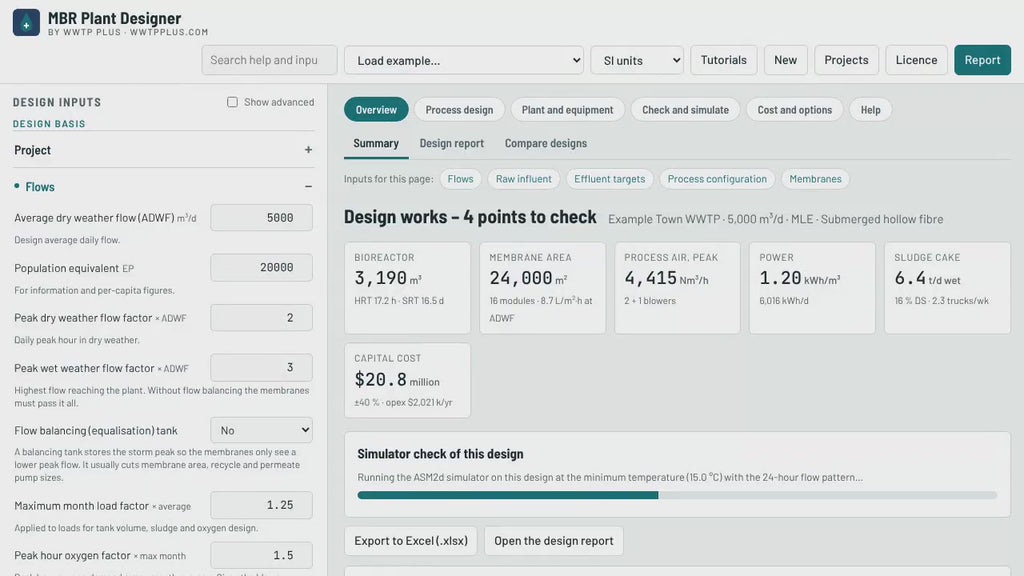The height and width of the screenshot is (576, 1024).
Task: Switch to Design report sub-tab
Action: point(452,144)
